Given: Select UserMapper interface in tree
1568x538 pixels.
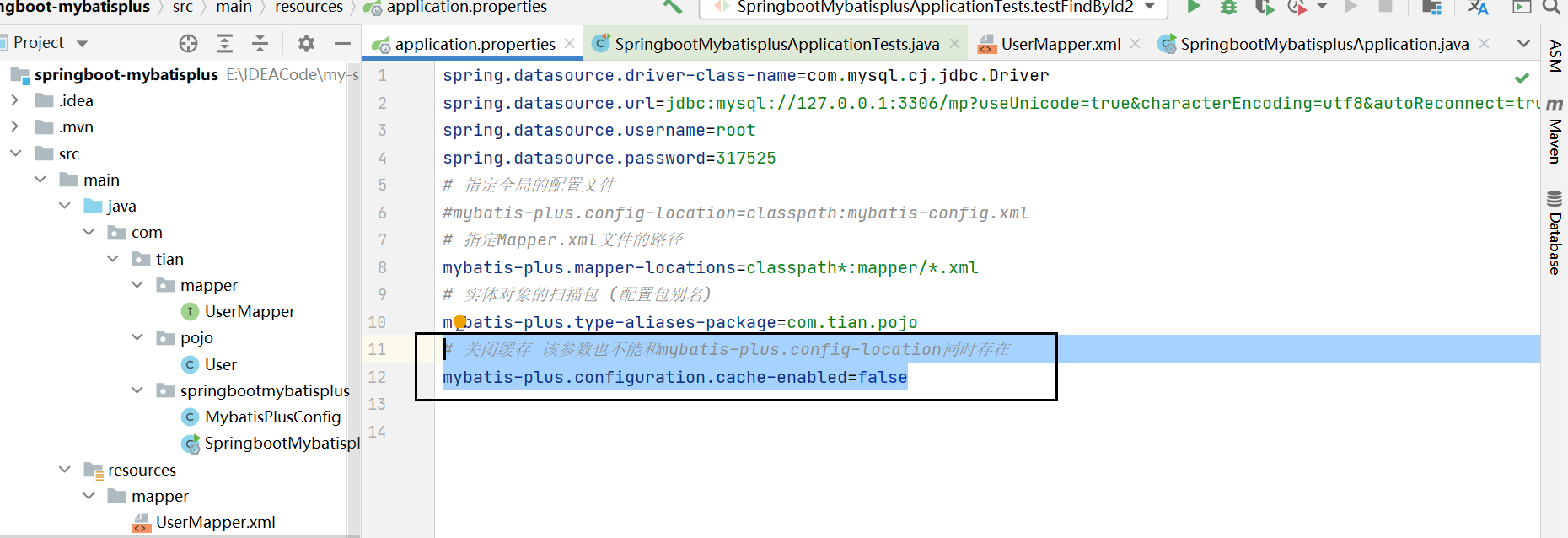Looking at the screenshot, I should [250, 311].
